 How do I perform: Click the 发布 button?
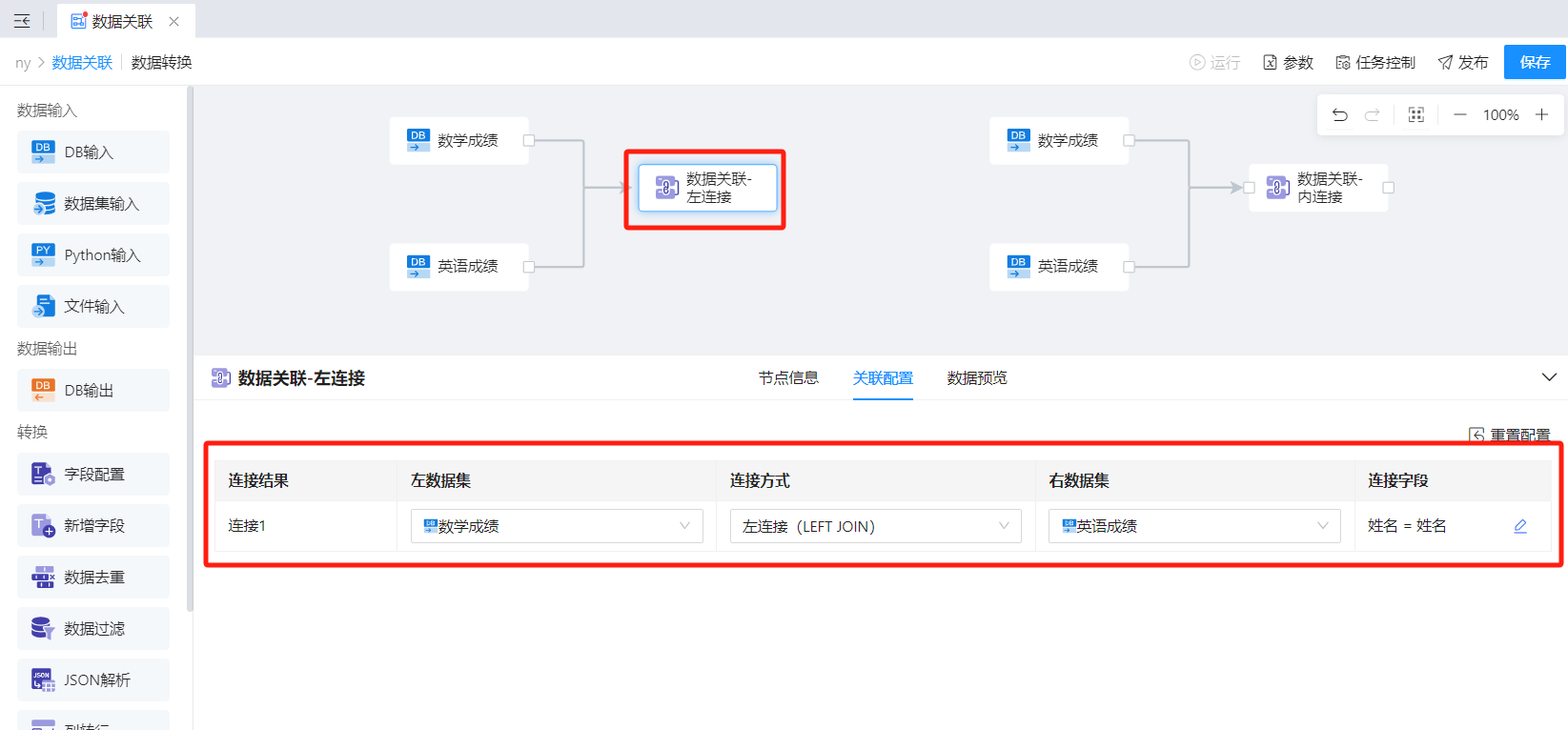pos(1463,63)
